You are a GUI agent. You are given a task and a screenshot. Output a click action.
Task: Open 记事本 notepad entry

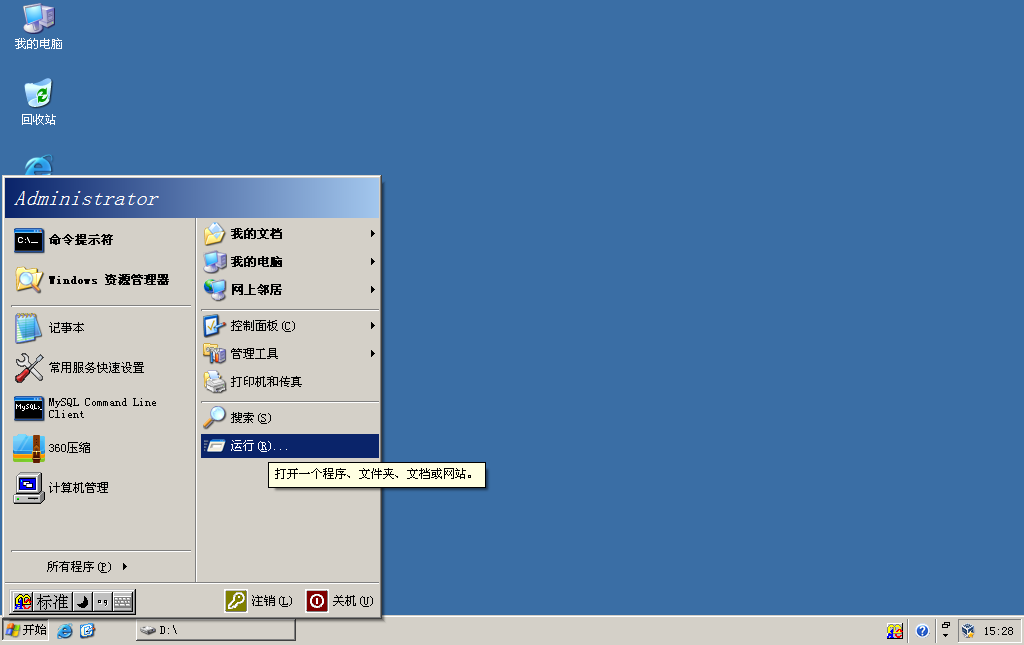tap(101, 328)
